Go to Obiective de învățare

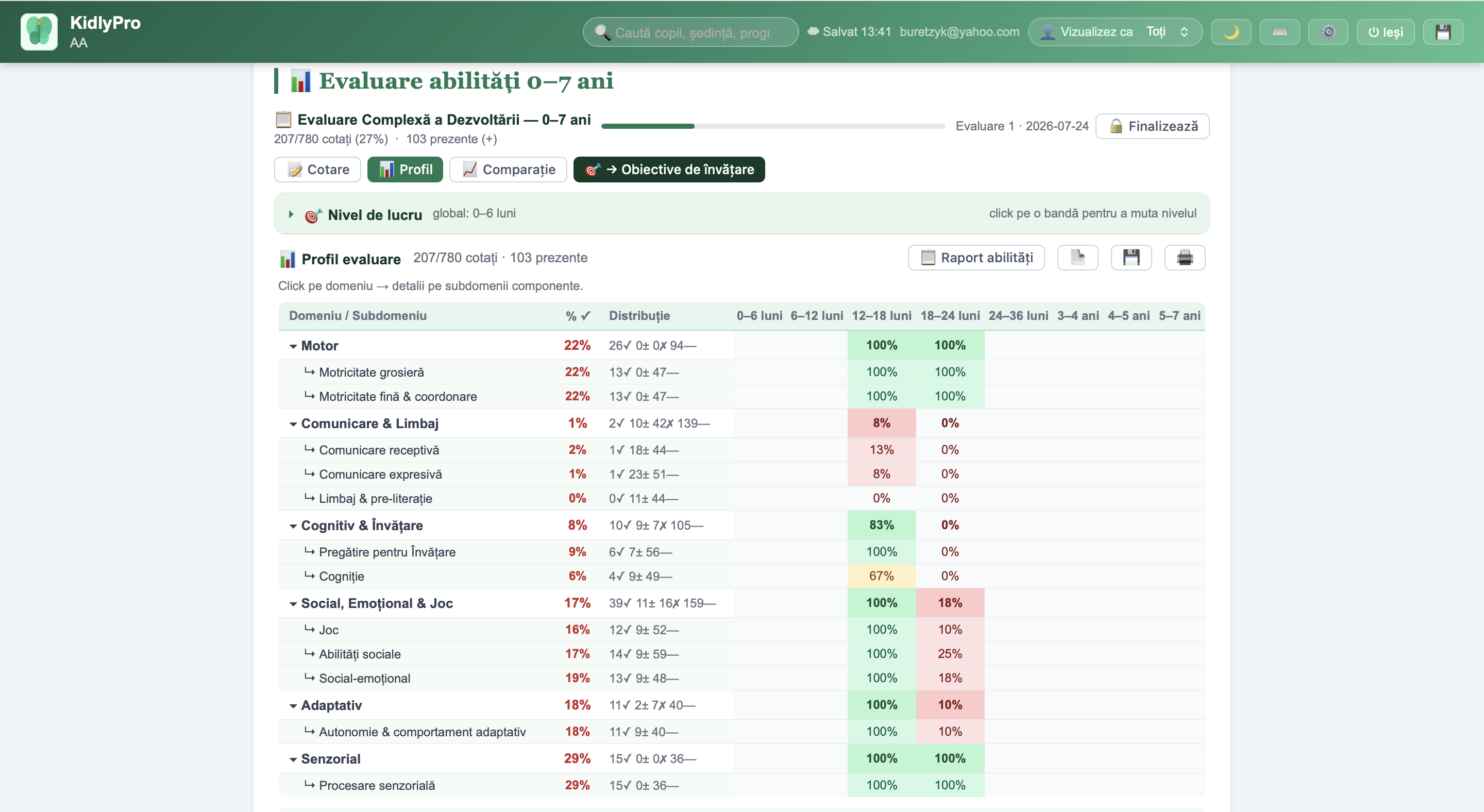[x=669, y=170]
